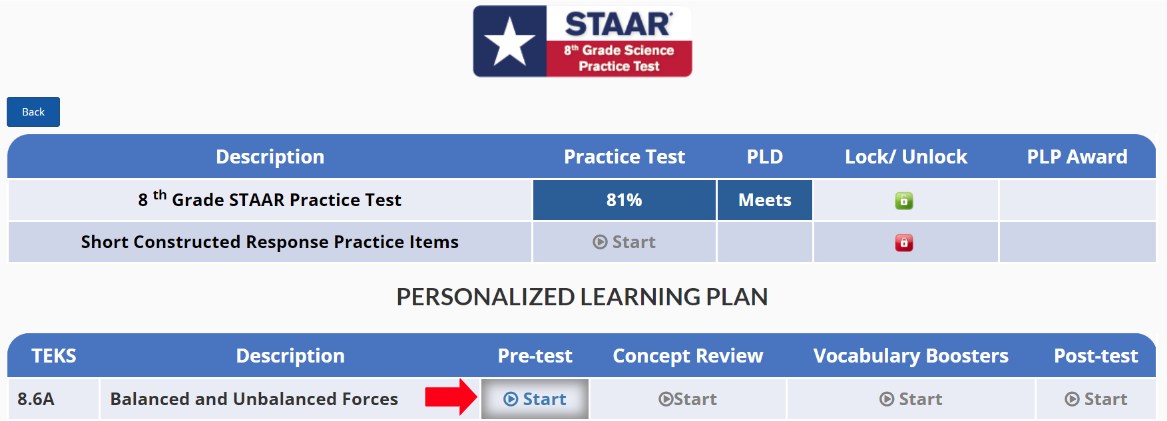Go back using the Back button
The height and width of the screenshot is (421, 1167).
[33, 112]
